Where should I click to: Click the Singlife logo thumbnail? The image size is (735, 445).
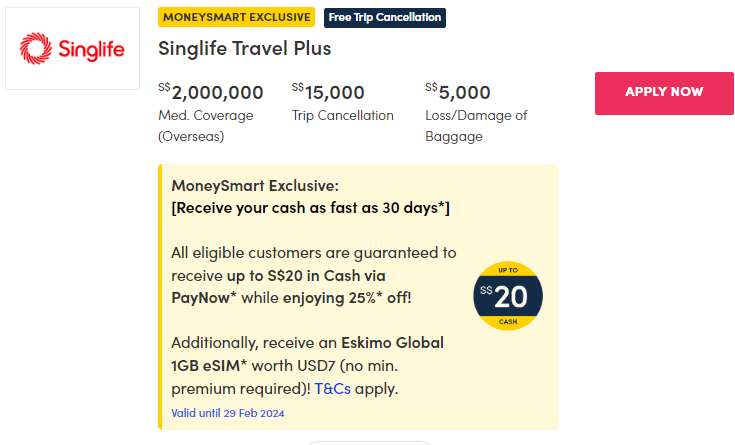click(x=73, y=48)
